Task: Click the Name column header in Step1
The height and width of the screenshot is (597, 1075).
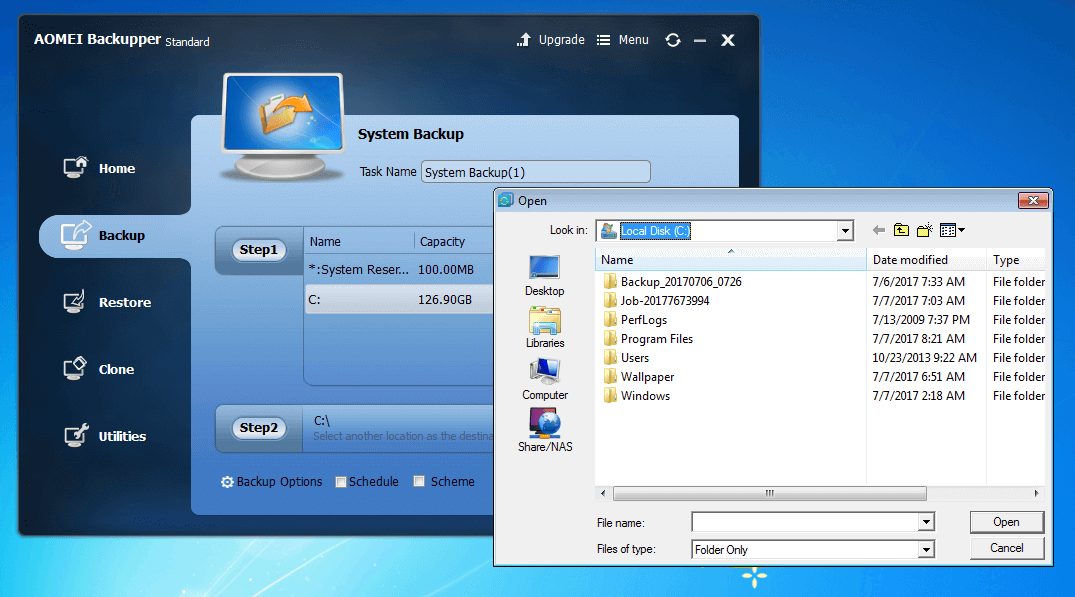Action: [325, 241]
